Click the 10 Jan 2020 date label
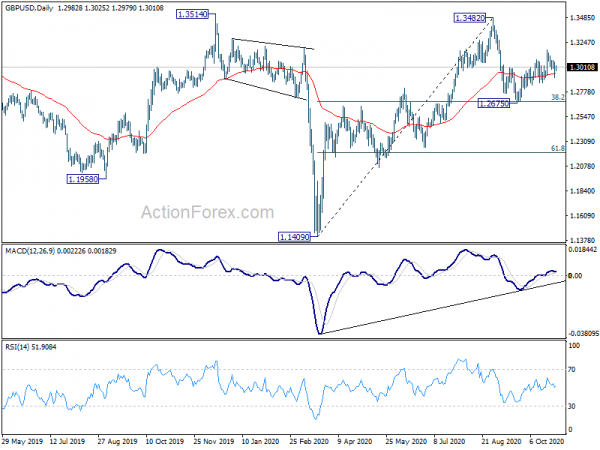 tap(261, 441)
